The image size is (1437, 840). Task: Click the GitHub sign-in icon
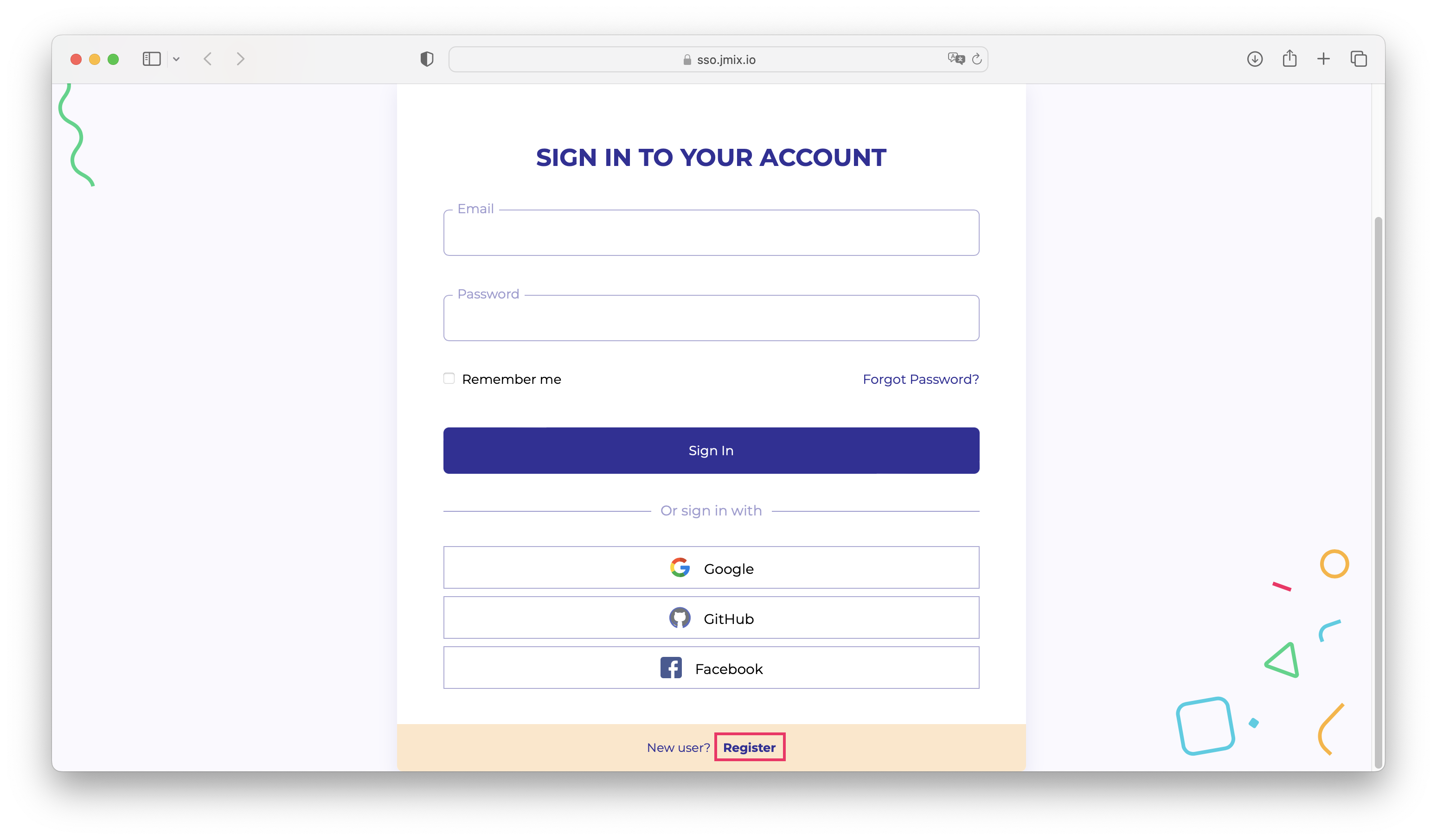pos(679,618)
